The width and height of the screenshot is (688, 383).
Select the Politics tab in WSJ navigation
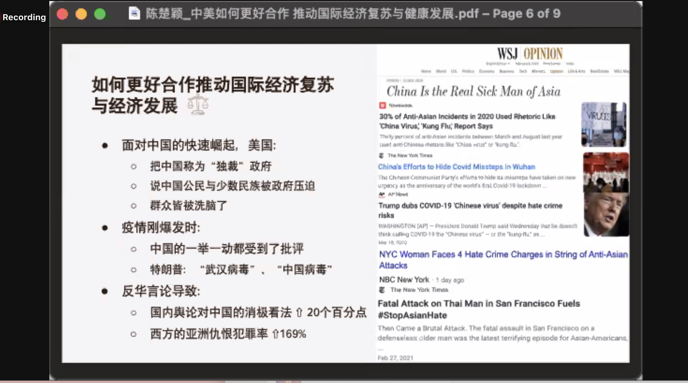pyautogui.click(x=468, y=71)
